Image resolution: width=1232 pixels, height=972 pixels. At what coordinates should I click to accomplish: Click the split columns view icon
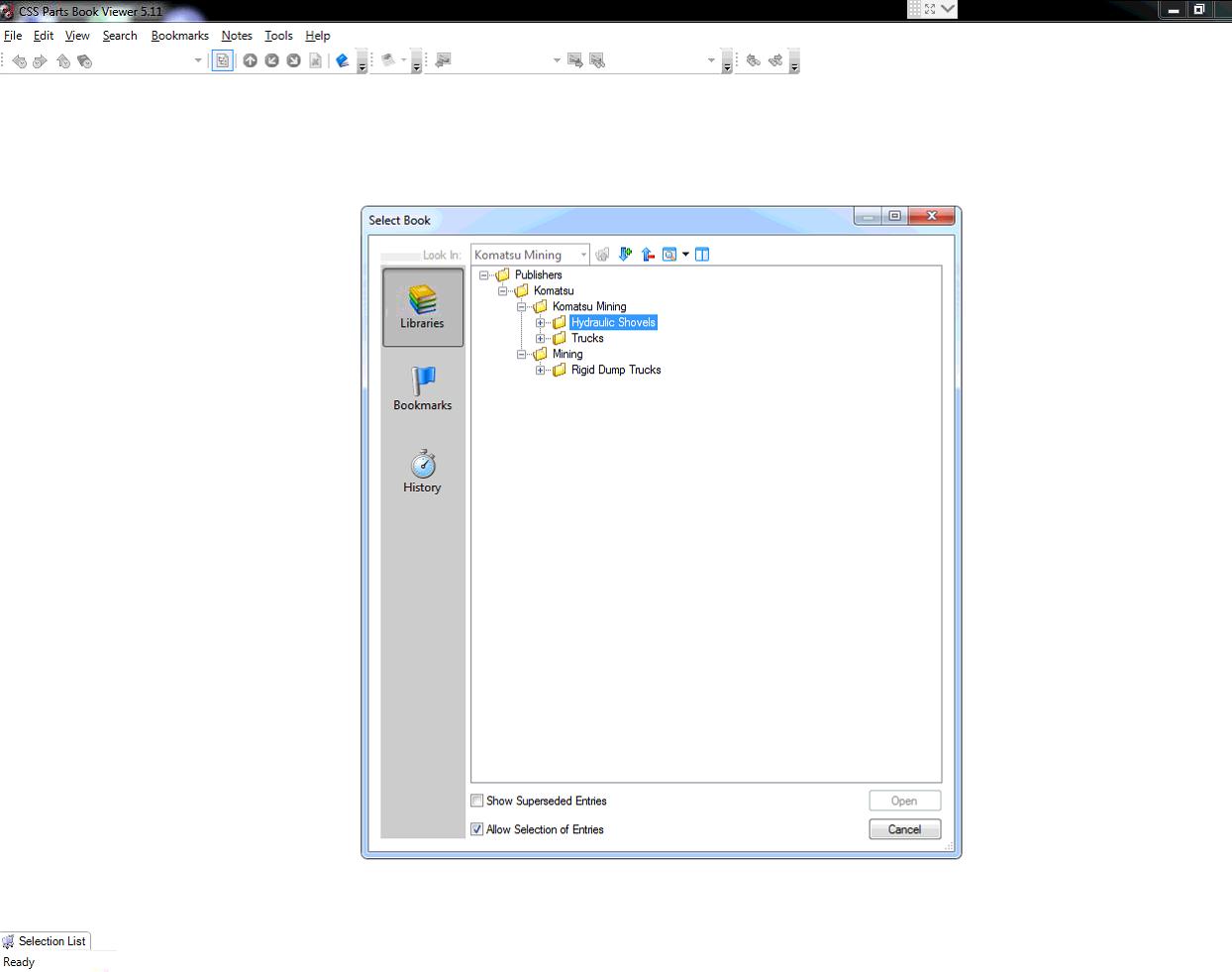(x=702, y=254)
